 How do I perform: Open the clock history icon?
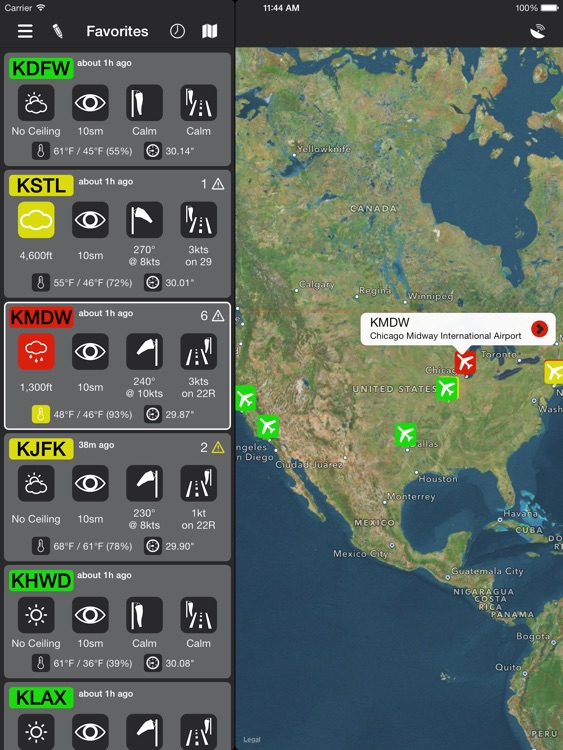pos(177,32)
